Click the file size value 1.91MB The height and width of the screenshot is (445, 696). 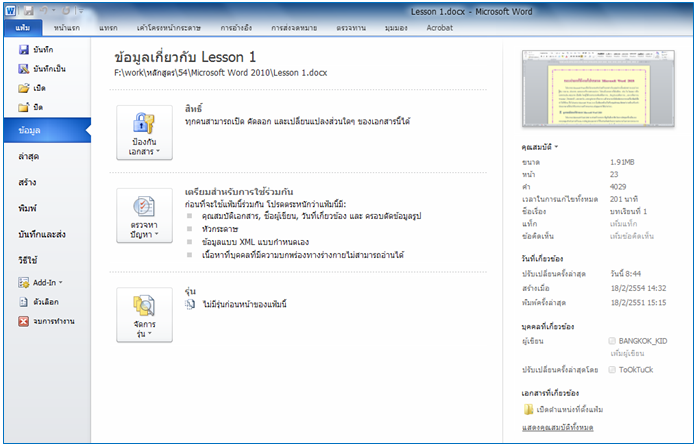click(622, 162)
